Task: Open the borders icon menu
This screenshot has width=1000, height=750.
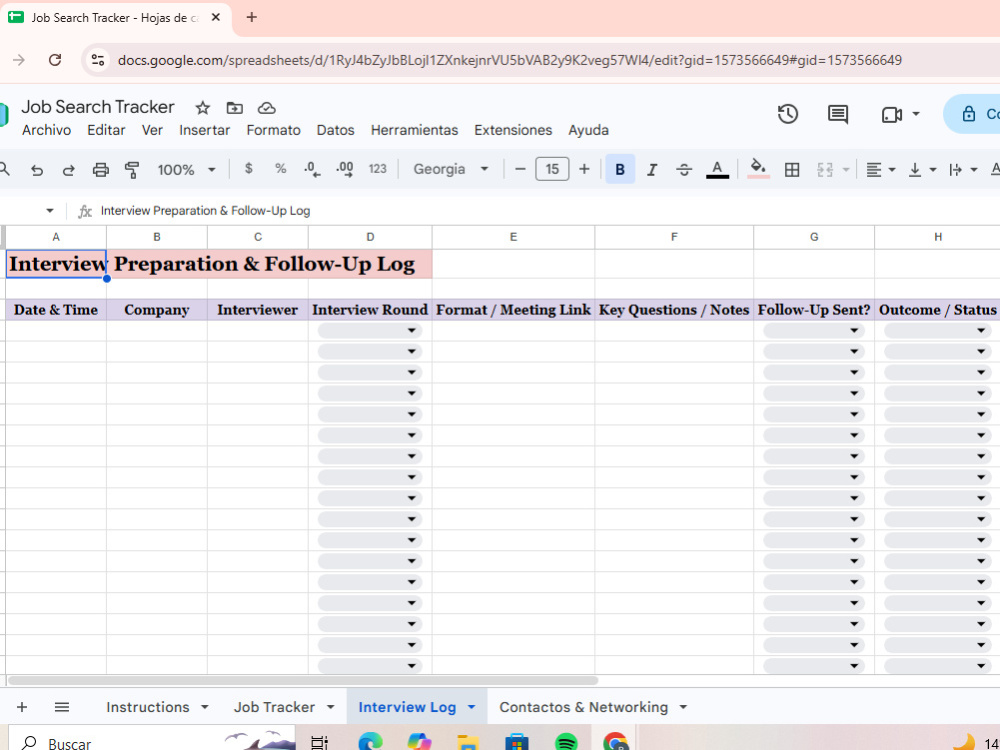Action: point(792,170)
